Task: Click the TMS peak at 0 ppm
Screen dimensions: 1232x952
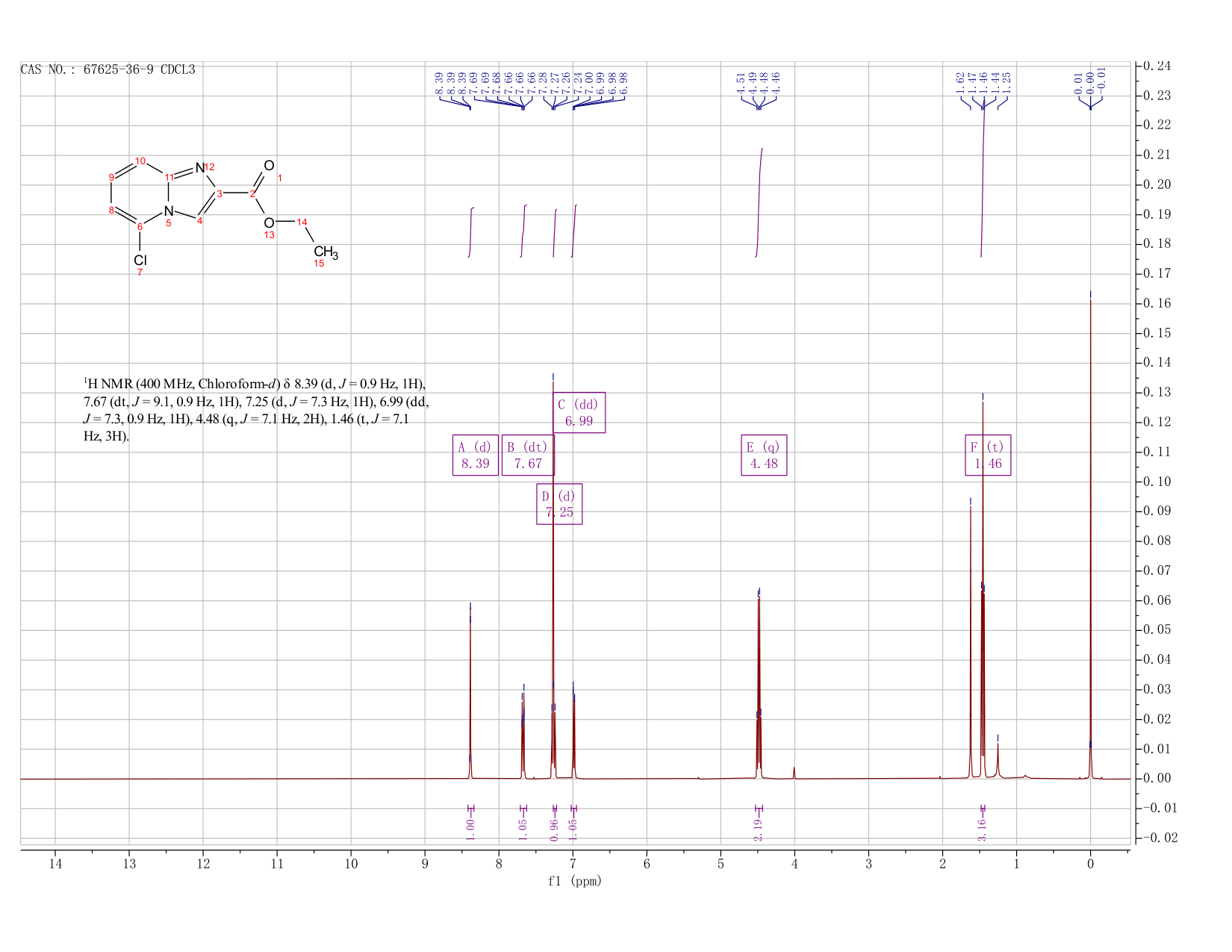Action: coord(1090,538)
